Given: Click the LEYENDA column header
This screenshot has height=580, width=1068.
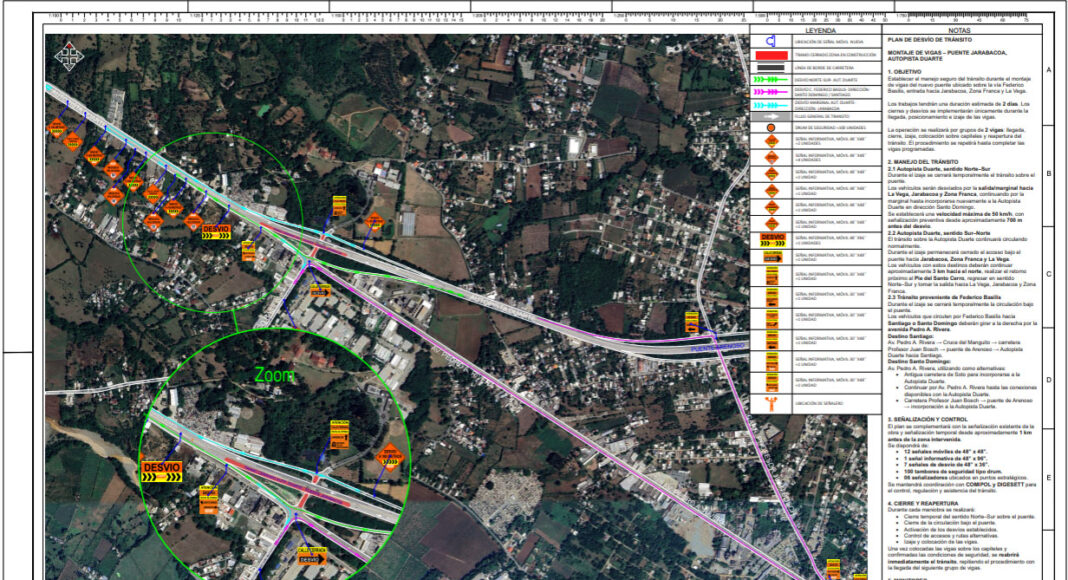Looking at the screenshot, I should pos(819,31).
